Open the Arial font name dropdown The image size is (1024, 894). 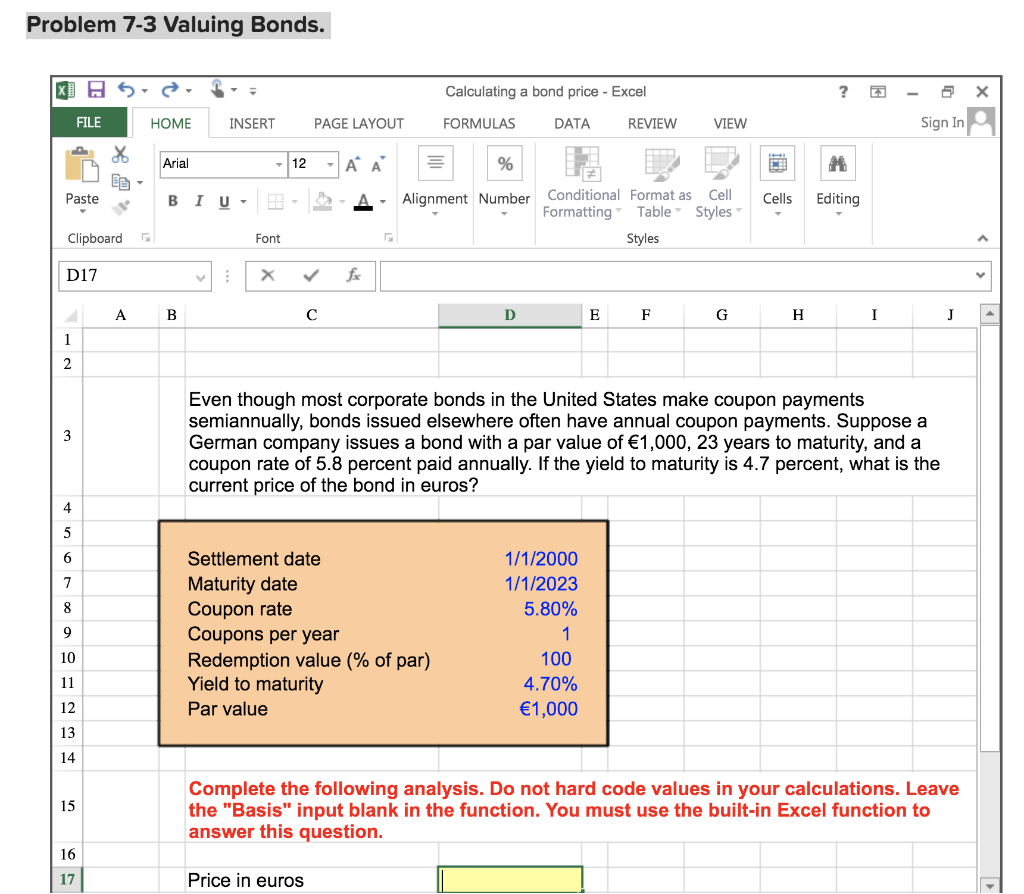point(278,163)
